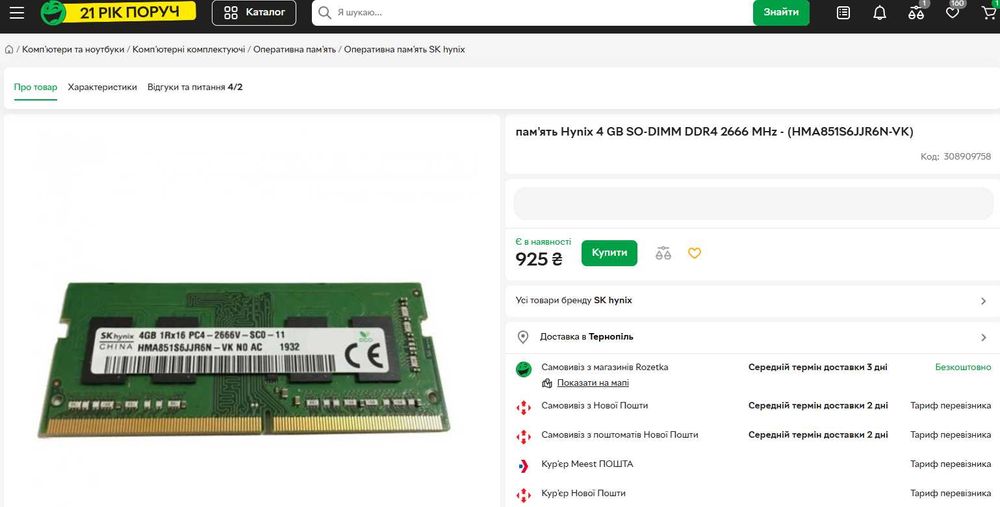Open Доставка в Тернопіль city selector

[x=753, y=337]
